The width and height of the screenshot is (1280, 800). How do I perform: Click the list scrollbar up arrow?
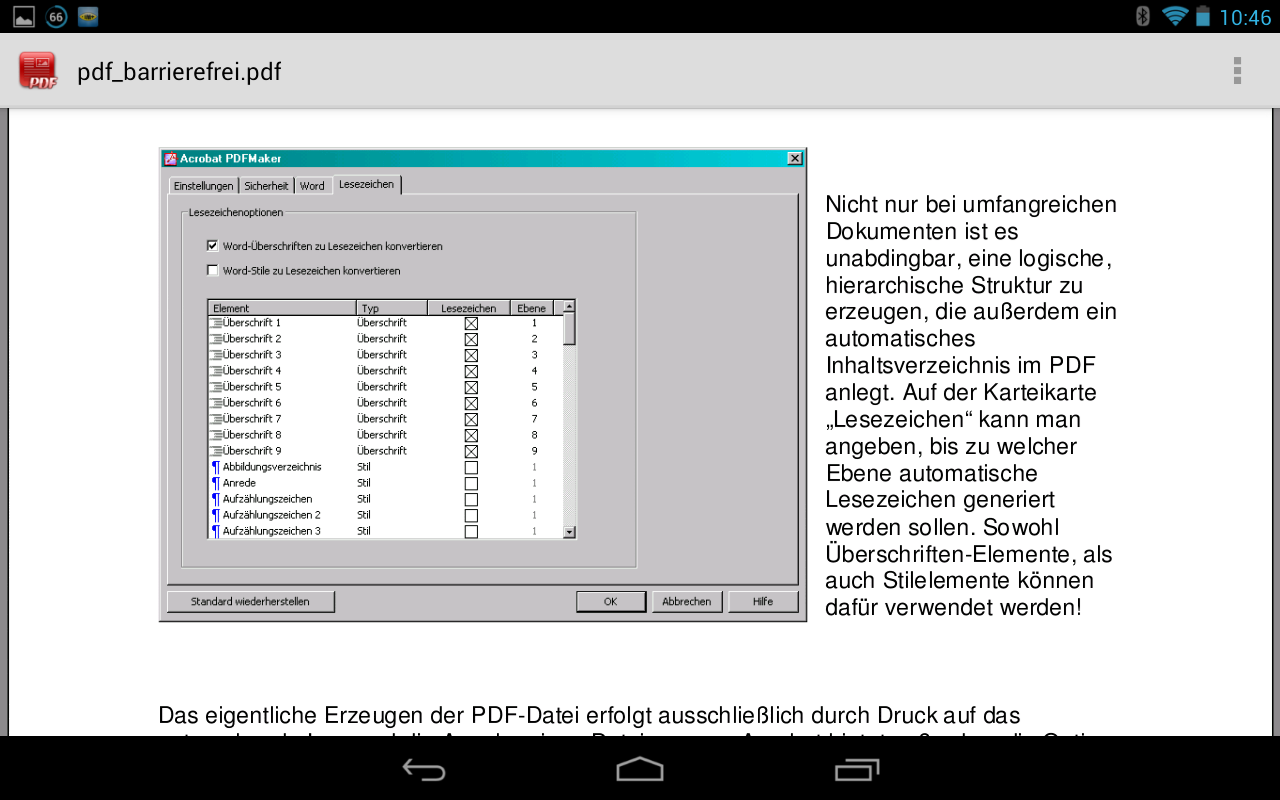click(x=569, y=307)
